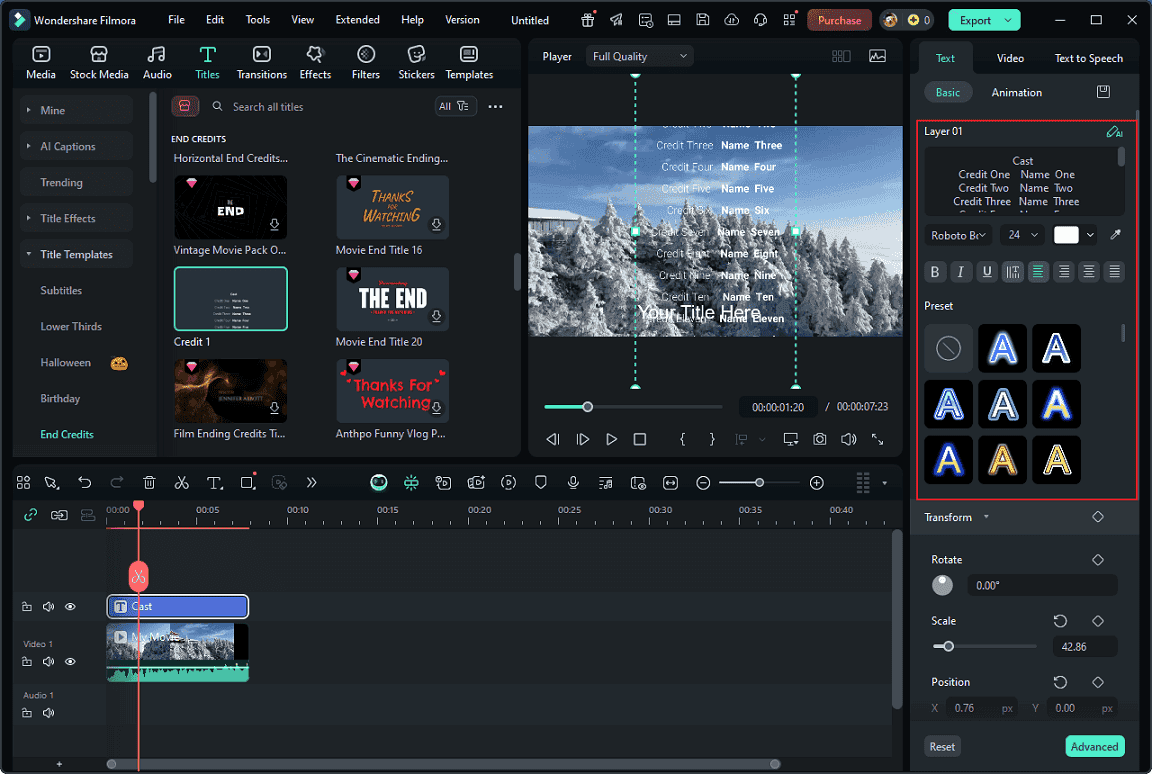Viewport: 1152px width, 774px height.
Task: Select the Split tool in the timeline toolbar
Action: pyautogui.click(x=182, y=482)
